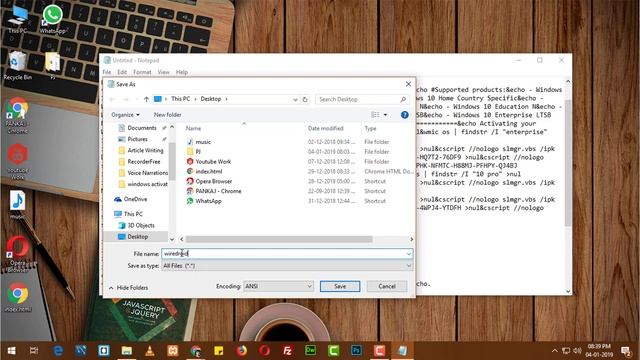The image size is (640, 360).
Task: Open Notepad Help menu
Action: (x=182, y=72)
